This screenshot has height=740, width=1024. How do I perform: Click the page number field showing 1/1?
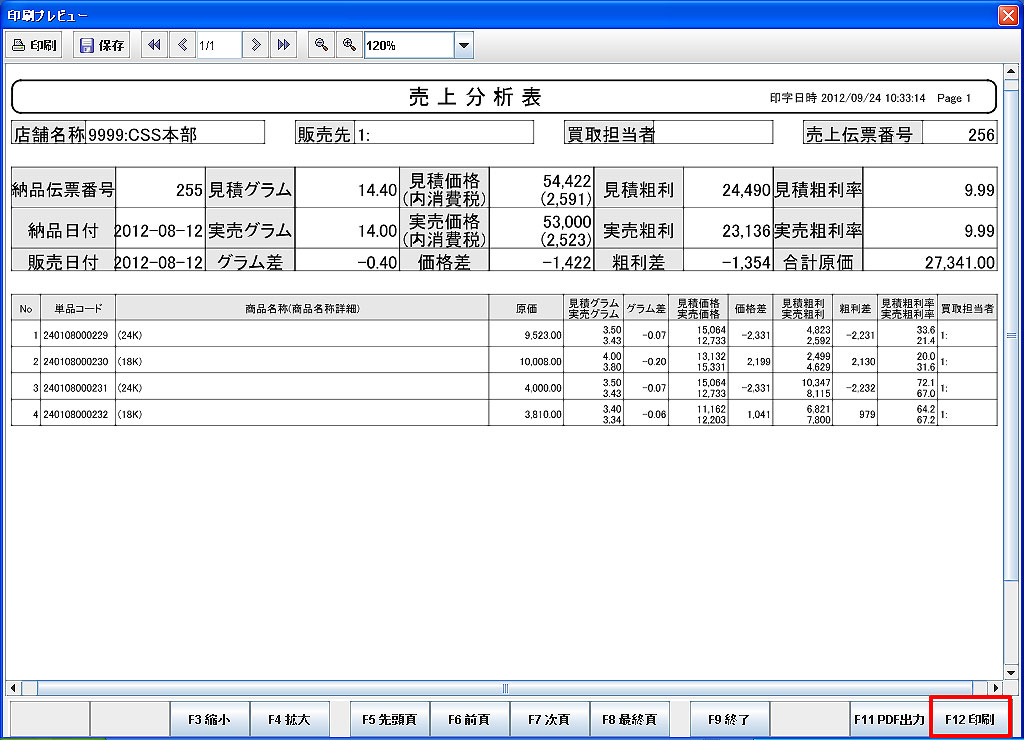218,45
